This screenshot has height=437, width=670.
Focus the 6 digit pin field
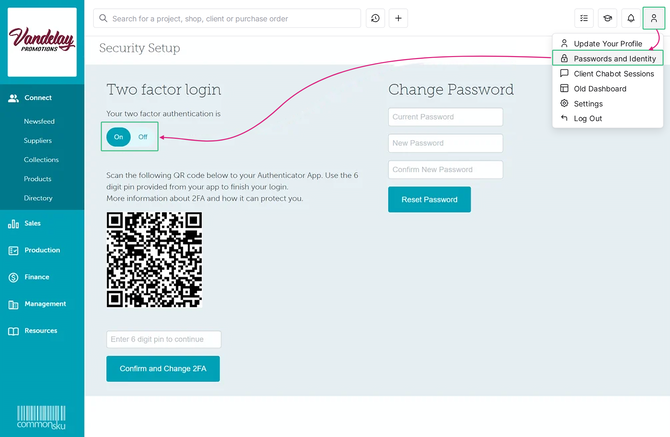pos(164,339)
